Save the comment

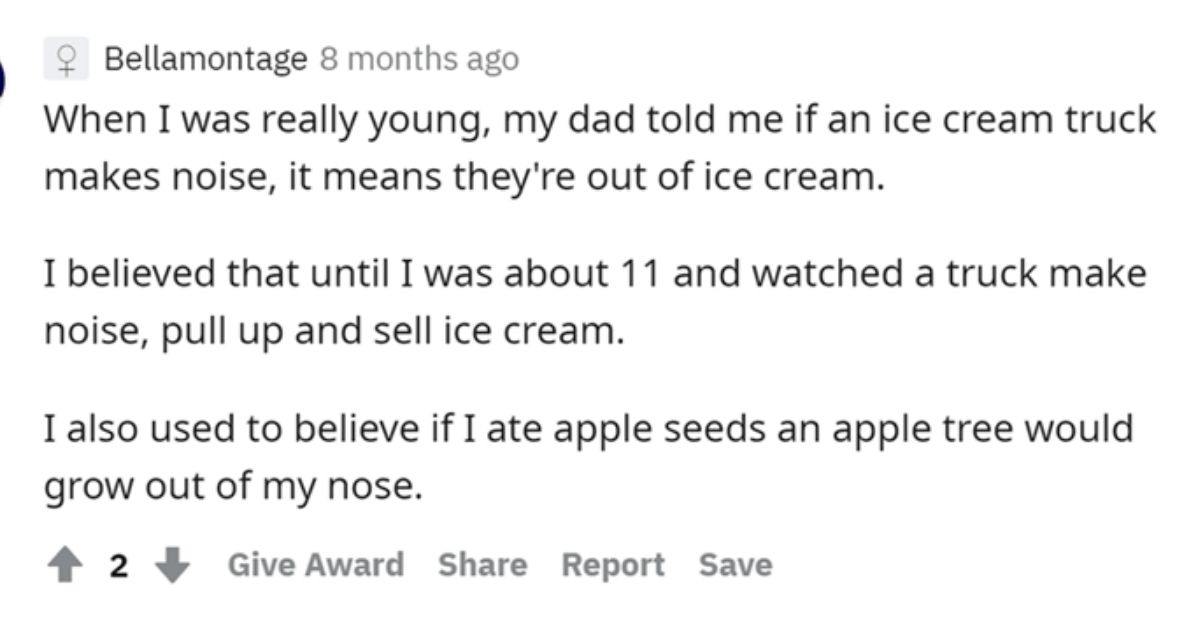[x=735, y=565]
